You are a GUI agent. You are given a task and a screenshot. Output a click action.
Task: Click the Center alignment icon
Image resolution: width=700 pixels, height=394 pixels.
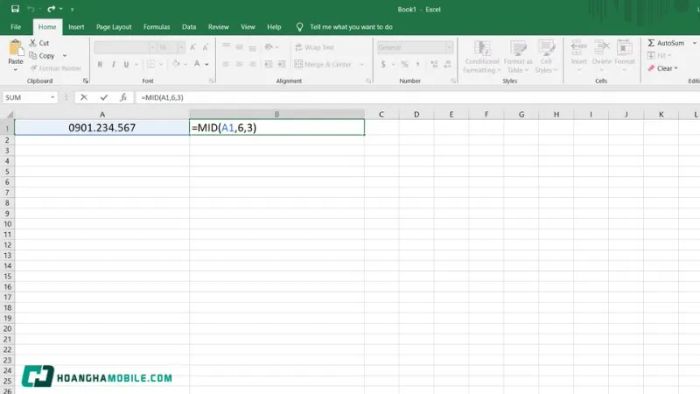pyautogui.click(x=239, y=65)
